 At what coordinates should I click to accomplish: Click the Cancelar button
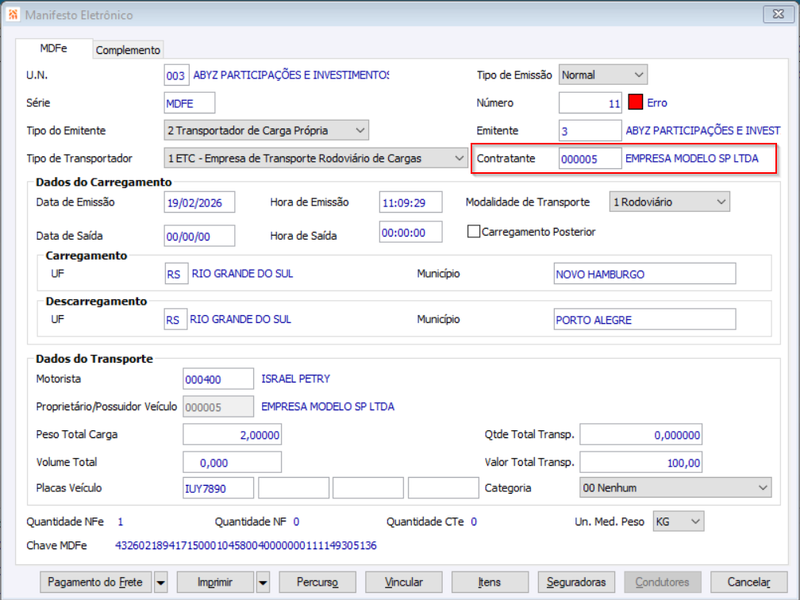749,582
